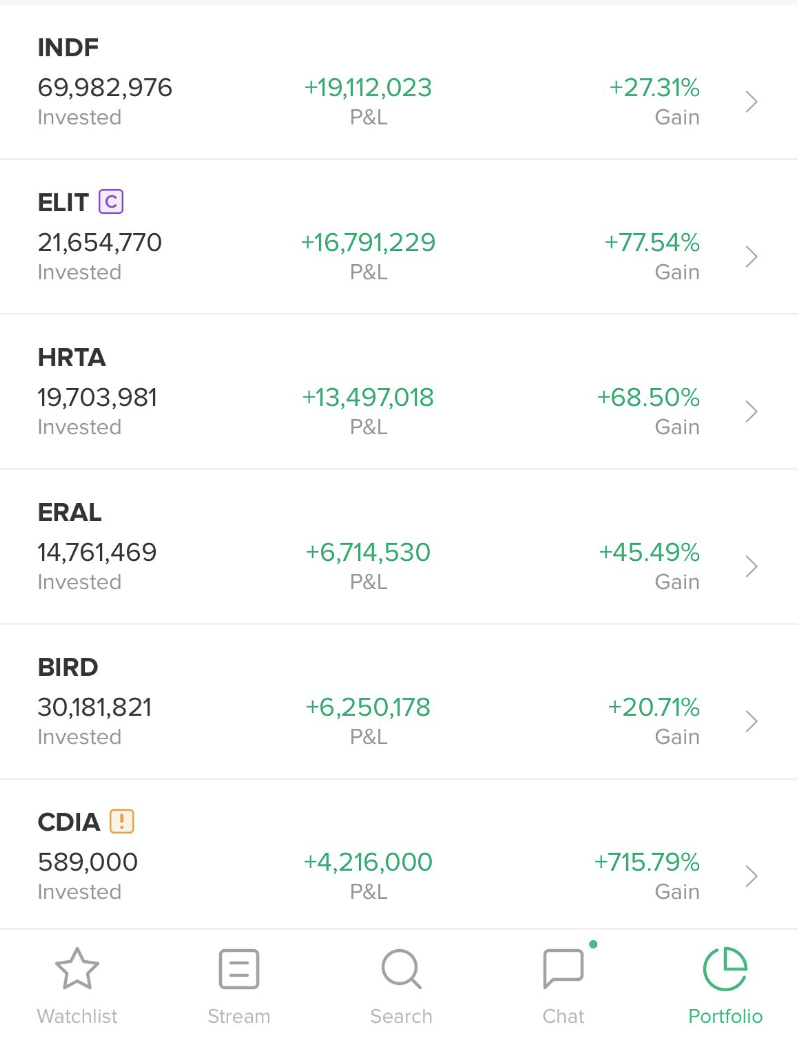
Task: Select the HRTA ticker name
Action: (71, 357)
